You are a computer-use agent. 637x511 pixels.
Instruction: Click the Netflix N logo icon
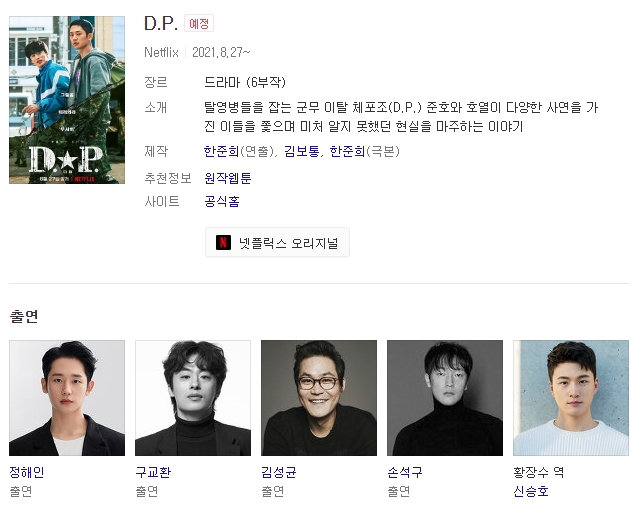(x=223, y=243)
